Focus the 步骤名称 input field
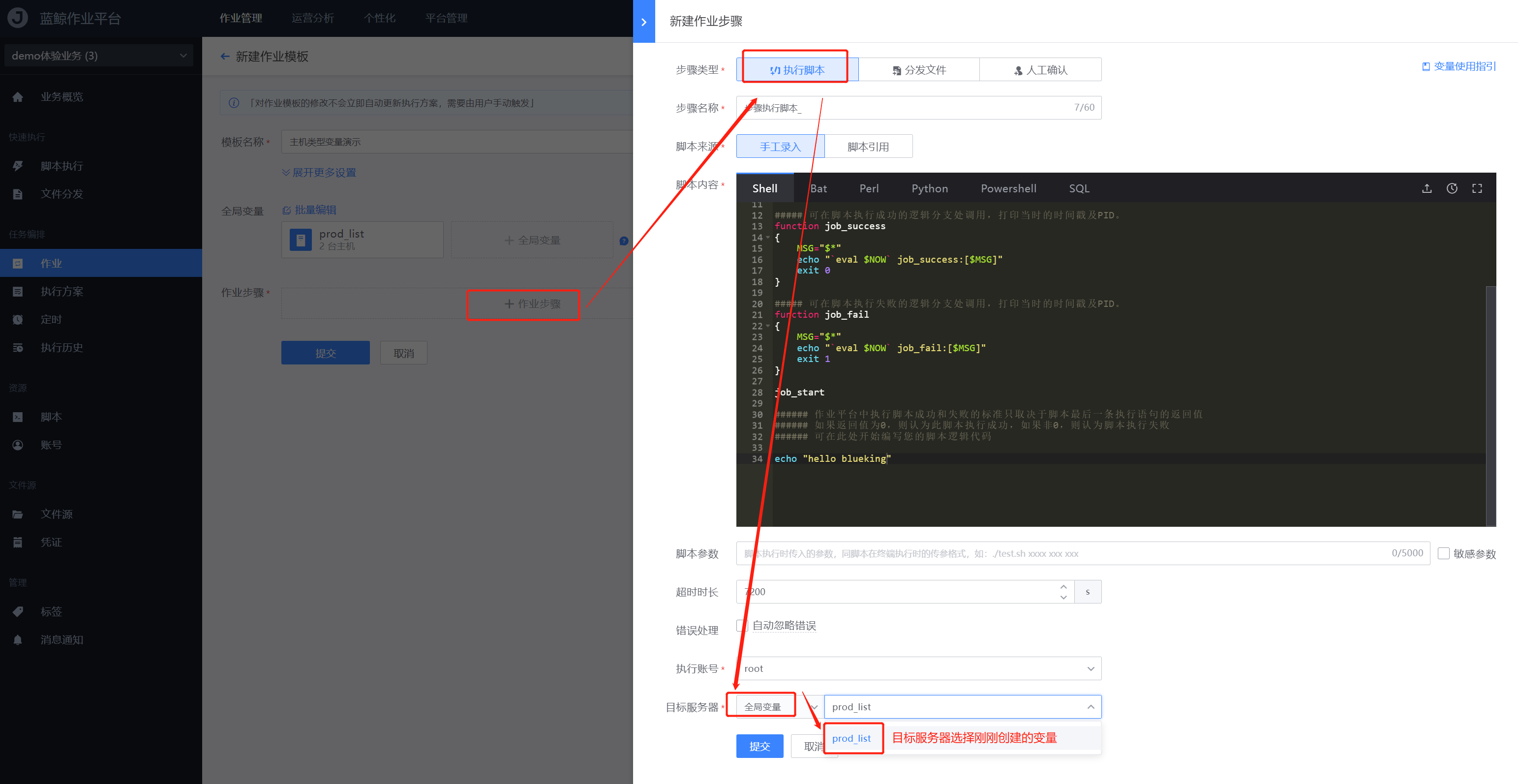The height and width of the screenshot is (784, 1518). pos(919,108)
